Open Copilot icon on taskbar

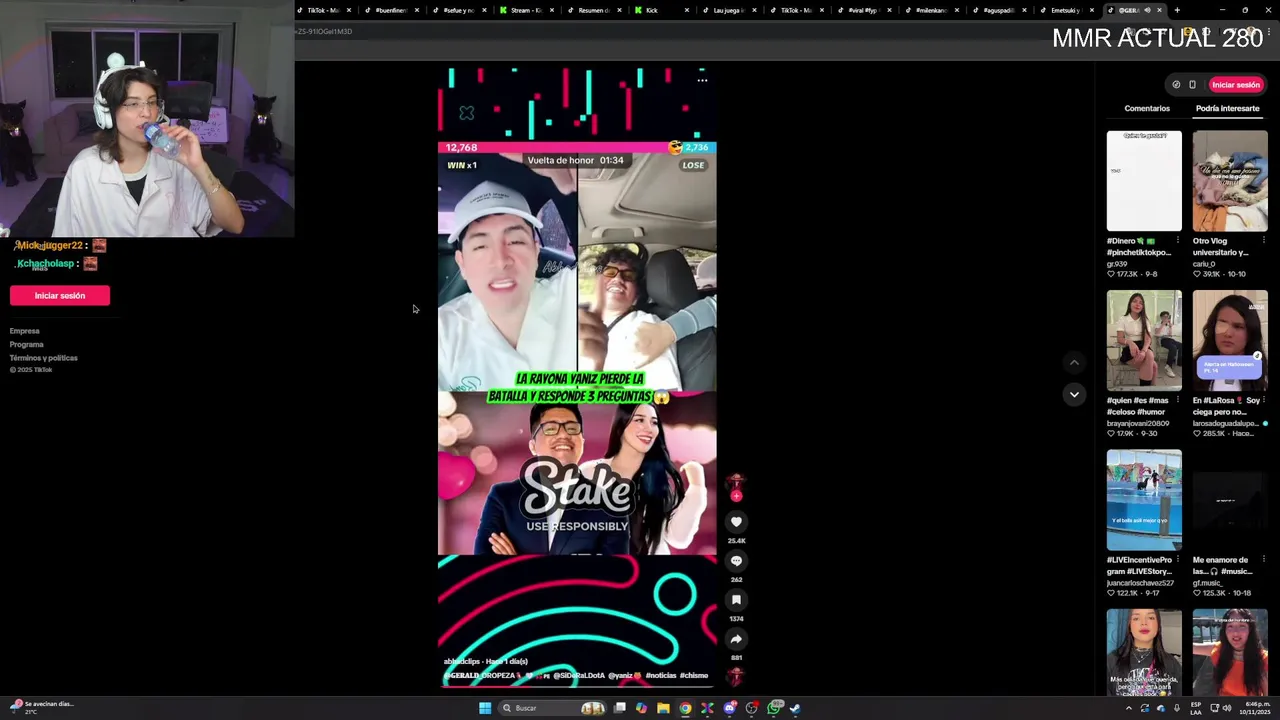641,708
